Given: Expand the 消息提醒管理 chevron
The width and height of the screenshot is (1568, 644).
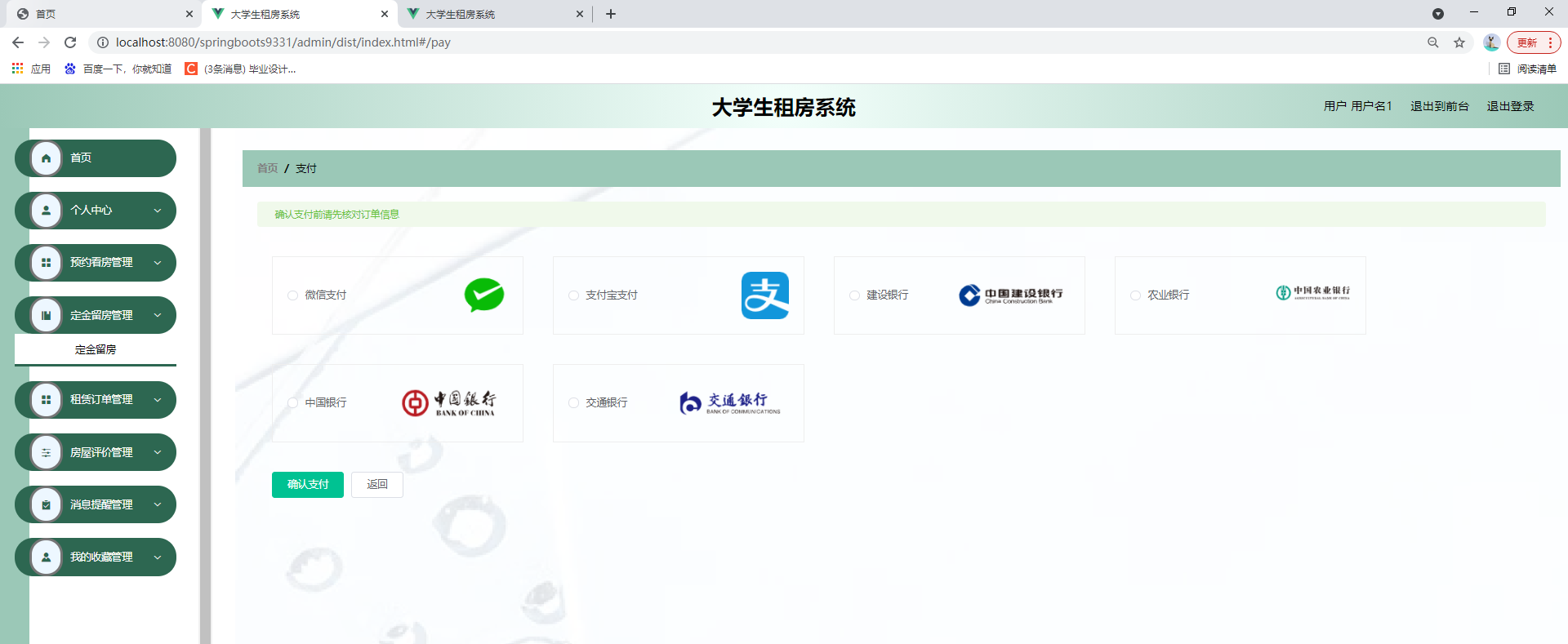Looking at the screenshot, I should 158,505.
